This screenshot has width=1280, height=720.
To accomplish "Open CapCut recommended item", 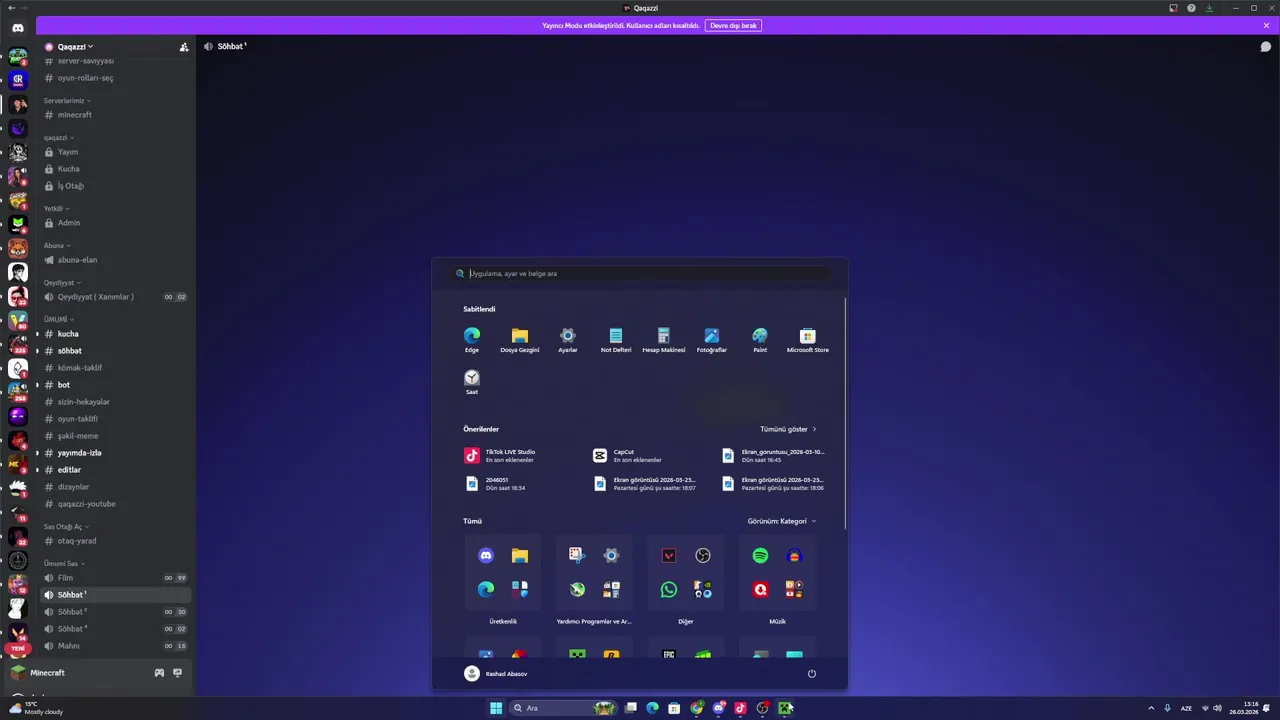I will point(628,455).
